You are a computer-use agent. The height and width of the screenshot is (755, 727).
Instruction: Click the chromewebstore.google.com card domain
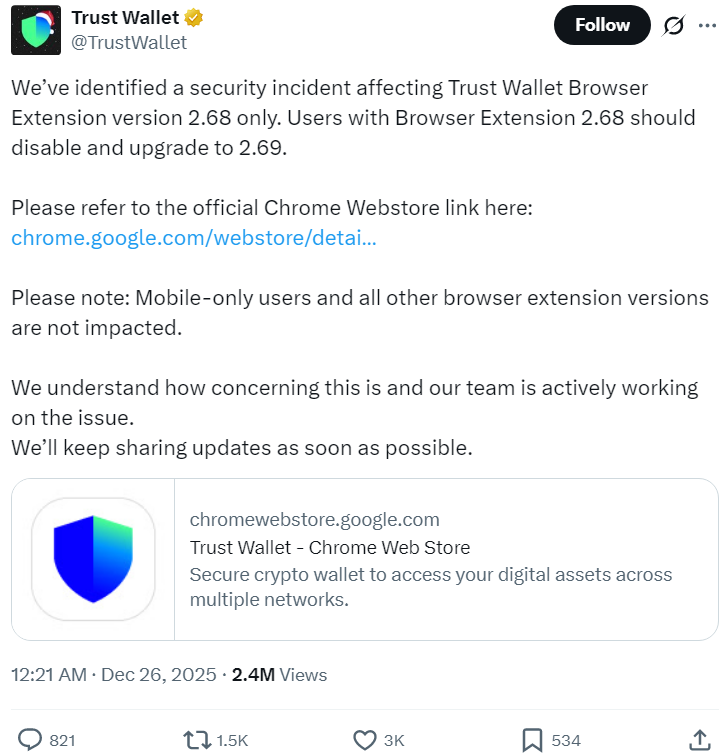(314, 519)
